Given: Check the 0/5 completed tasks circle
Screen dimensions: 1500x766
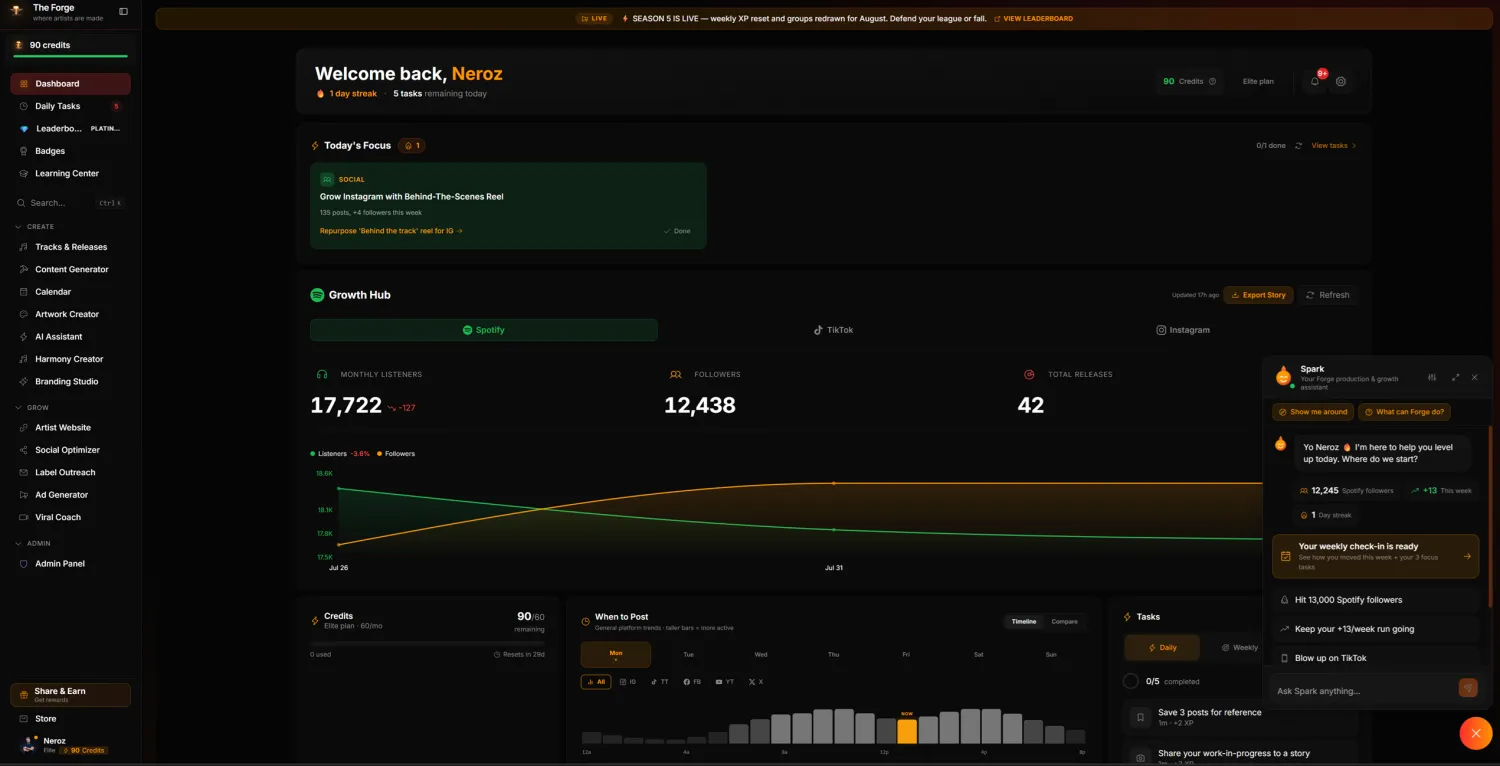Looking at the screenshot, I should click(1130, 681).
